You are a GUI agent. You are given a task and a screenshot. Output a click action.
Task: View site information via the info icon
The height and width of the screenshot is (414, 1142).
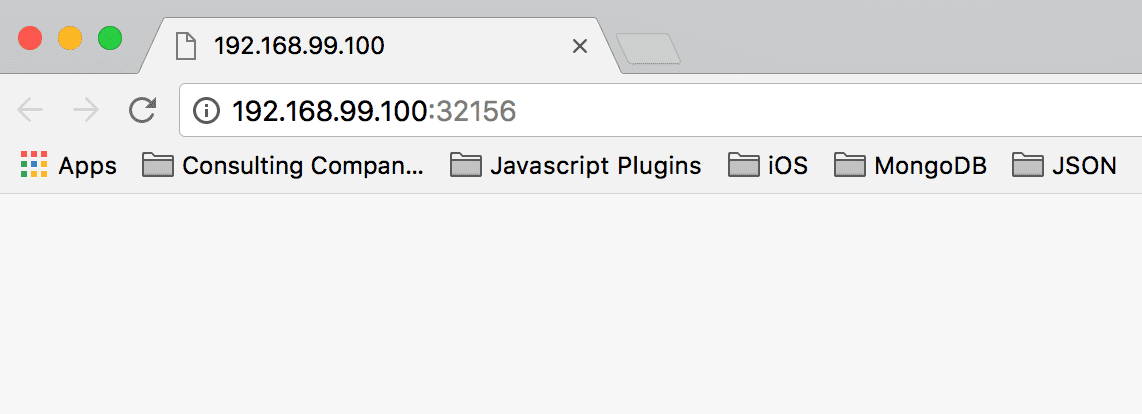206,111
